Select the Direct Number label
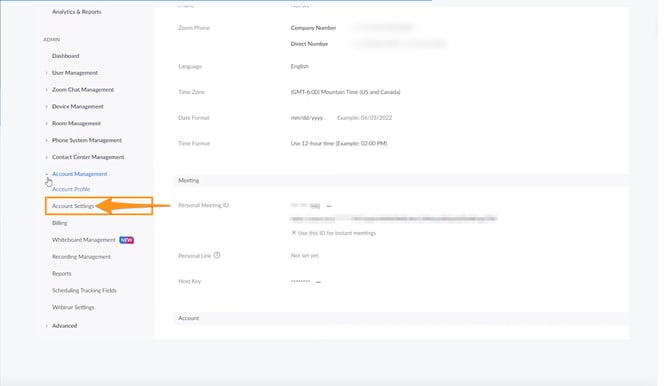Screen dimensions: 670x386 point(309,44)
